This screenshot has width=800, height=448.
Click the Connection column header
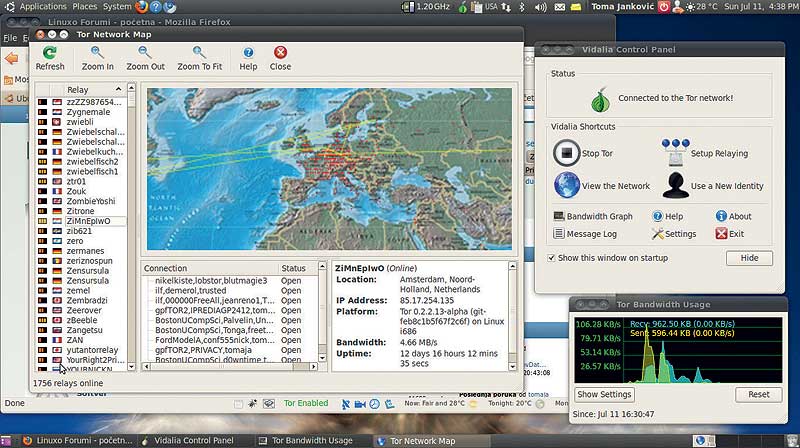click(210, 268)
